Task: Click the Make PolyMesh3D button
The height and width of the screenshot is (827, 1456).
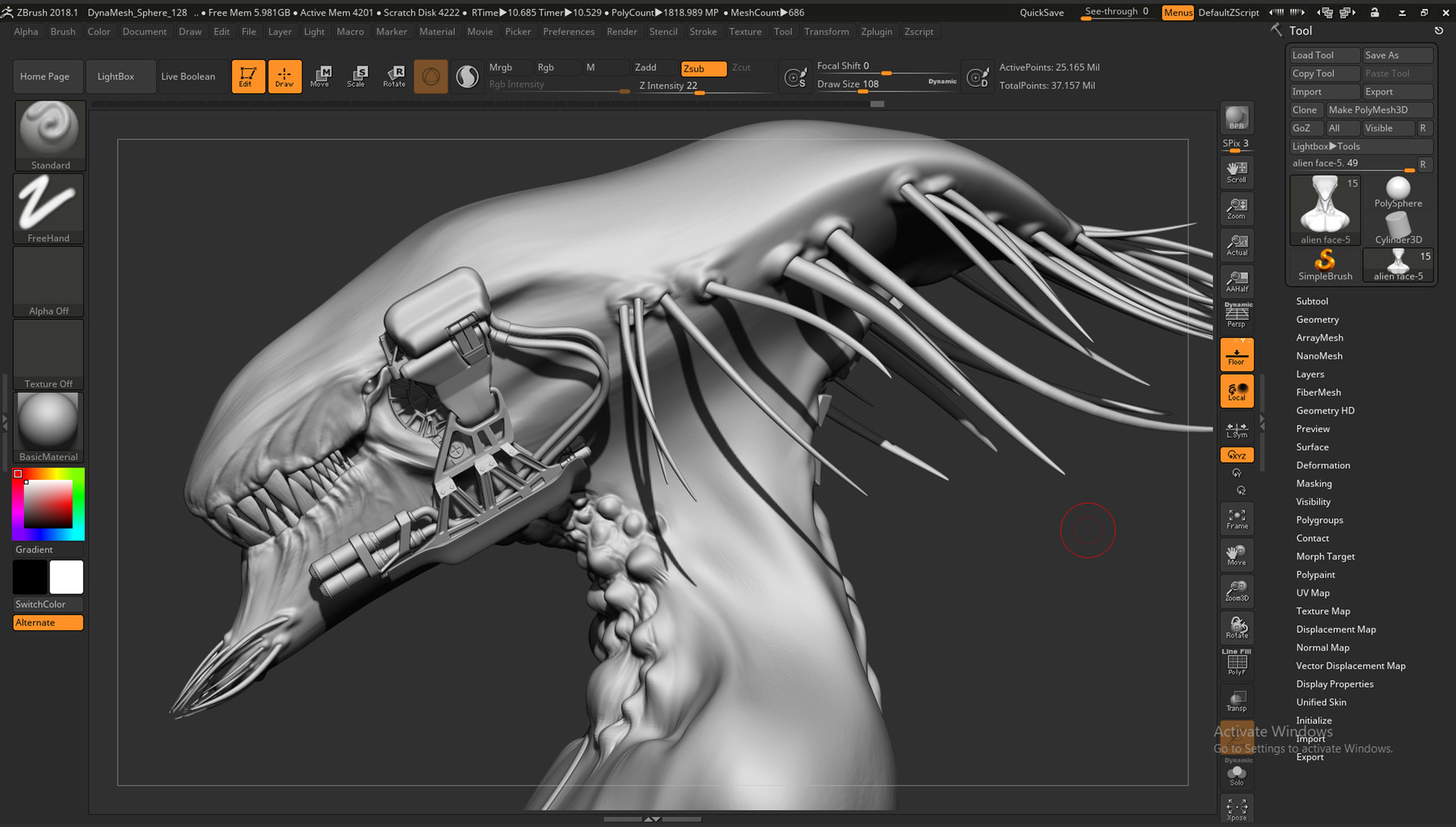Action: click(x=1377, y=109)
